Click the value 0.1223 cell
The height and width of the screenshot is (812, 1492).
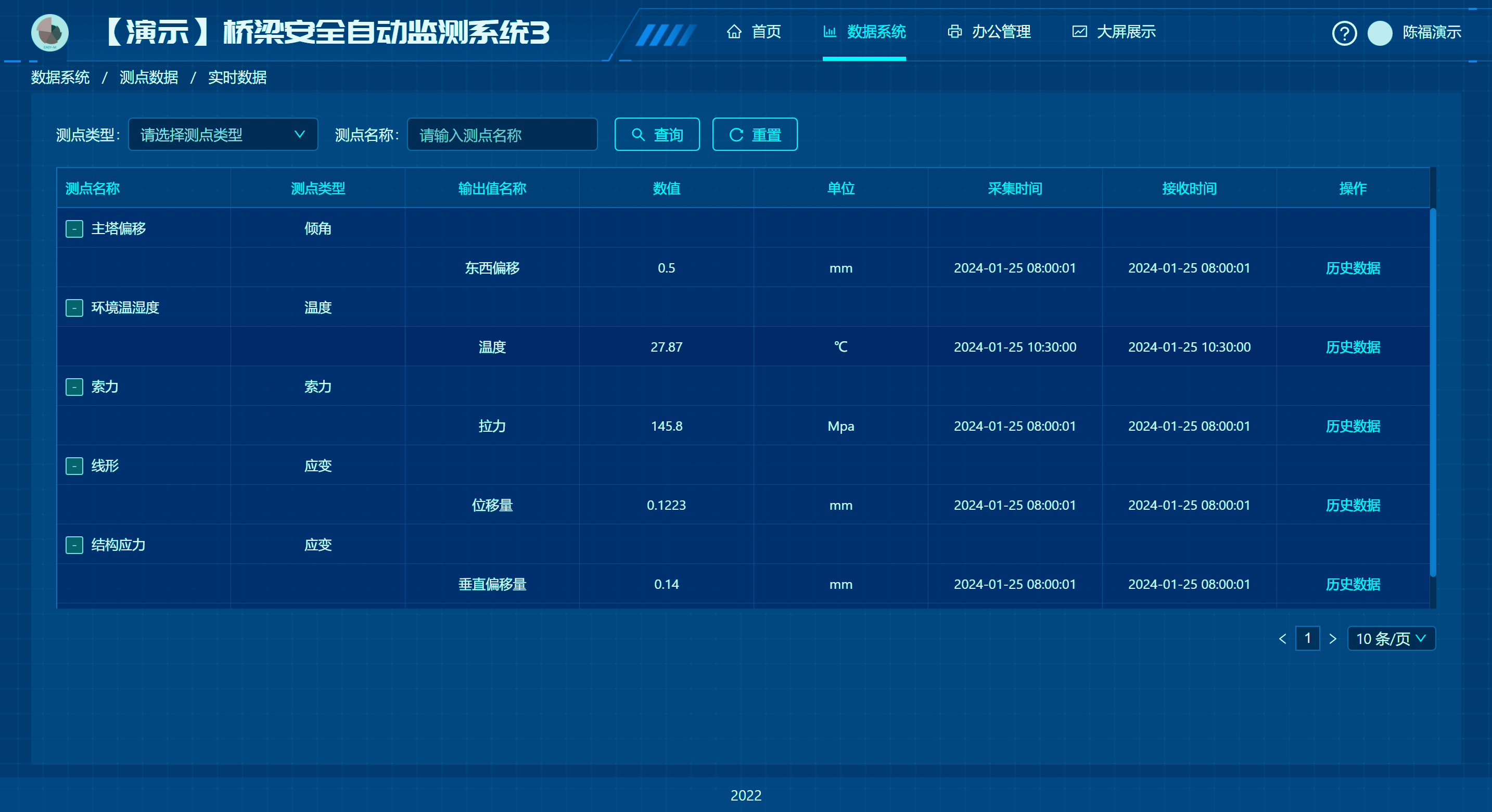click(667, 505)
